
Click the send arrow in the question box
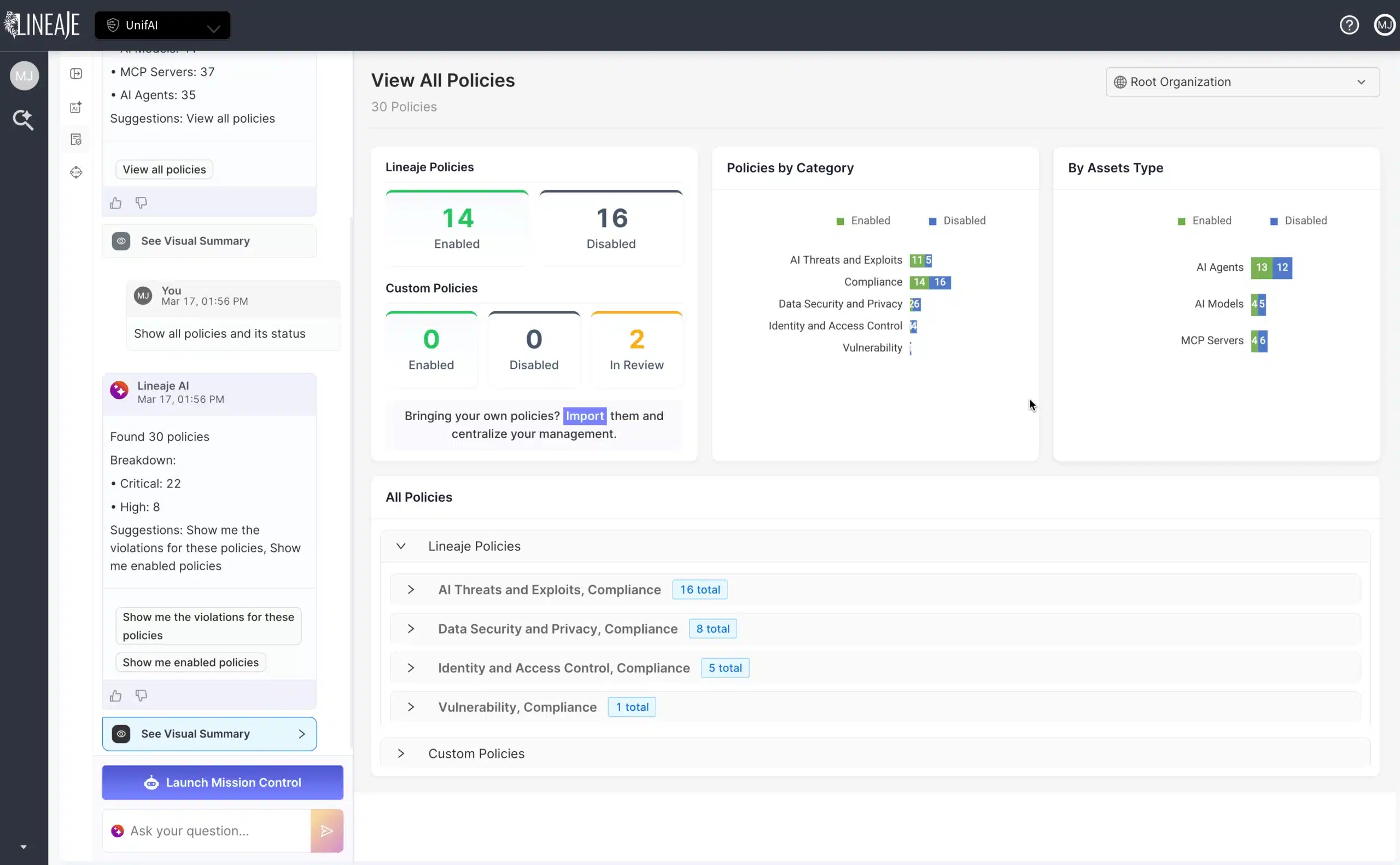[327, 830]
